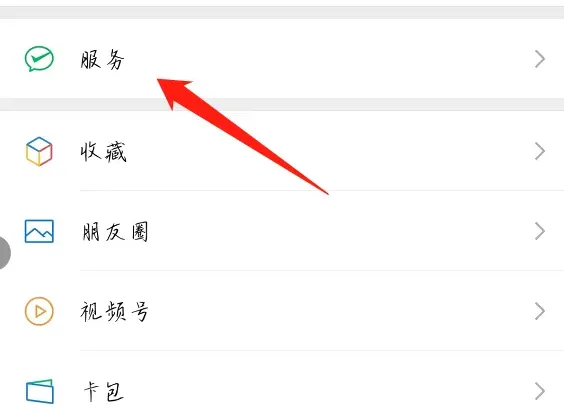Select the 卡包 text label

[x=104, y=392]
